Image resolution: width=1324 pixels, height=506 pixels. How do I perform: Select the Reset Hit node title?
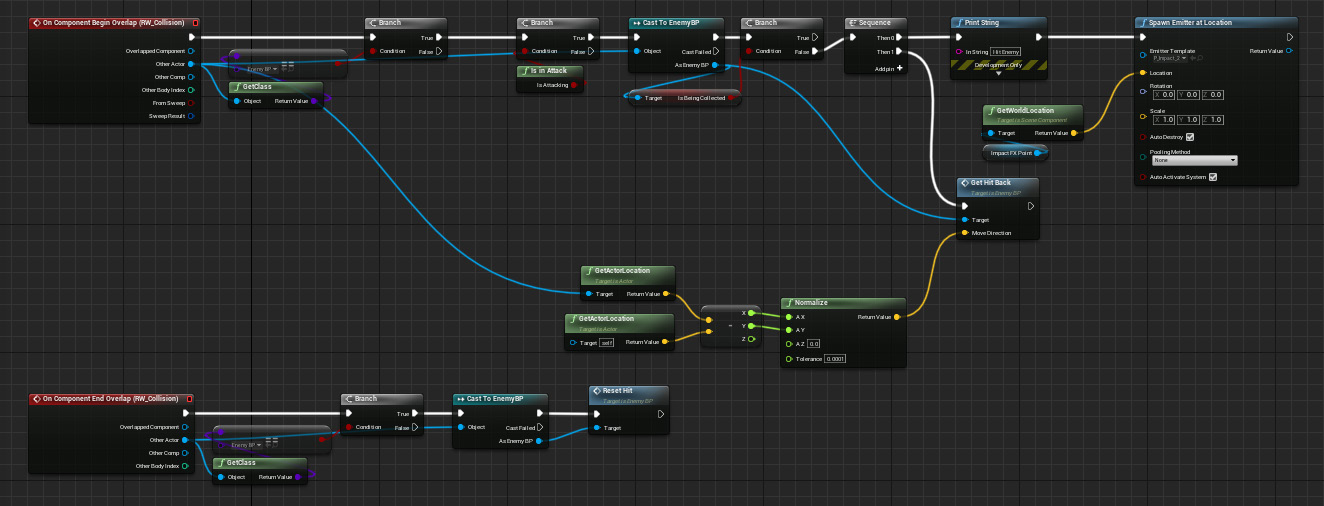click(x=617, y=391)
